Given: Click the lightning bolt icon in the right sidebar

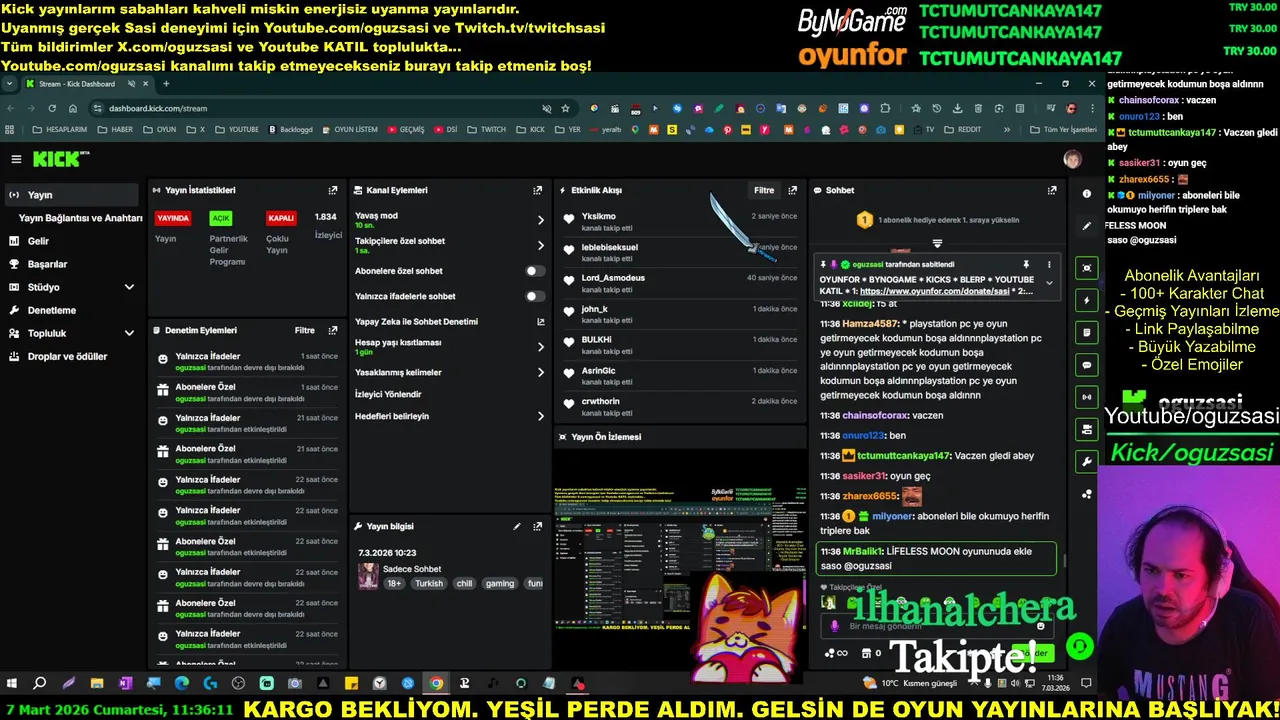Looking at the screenshot, I should click(1087, 300).
